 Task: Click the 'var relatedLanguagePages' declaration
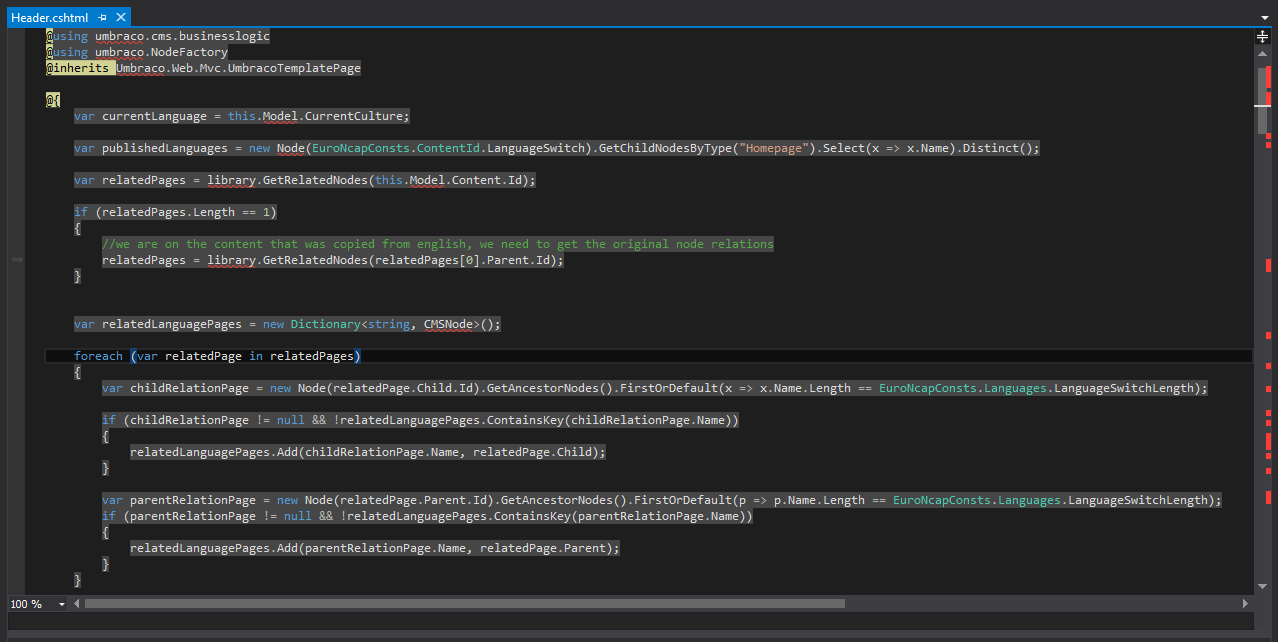[158, 324]
